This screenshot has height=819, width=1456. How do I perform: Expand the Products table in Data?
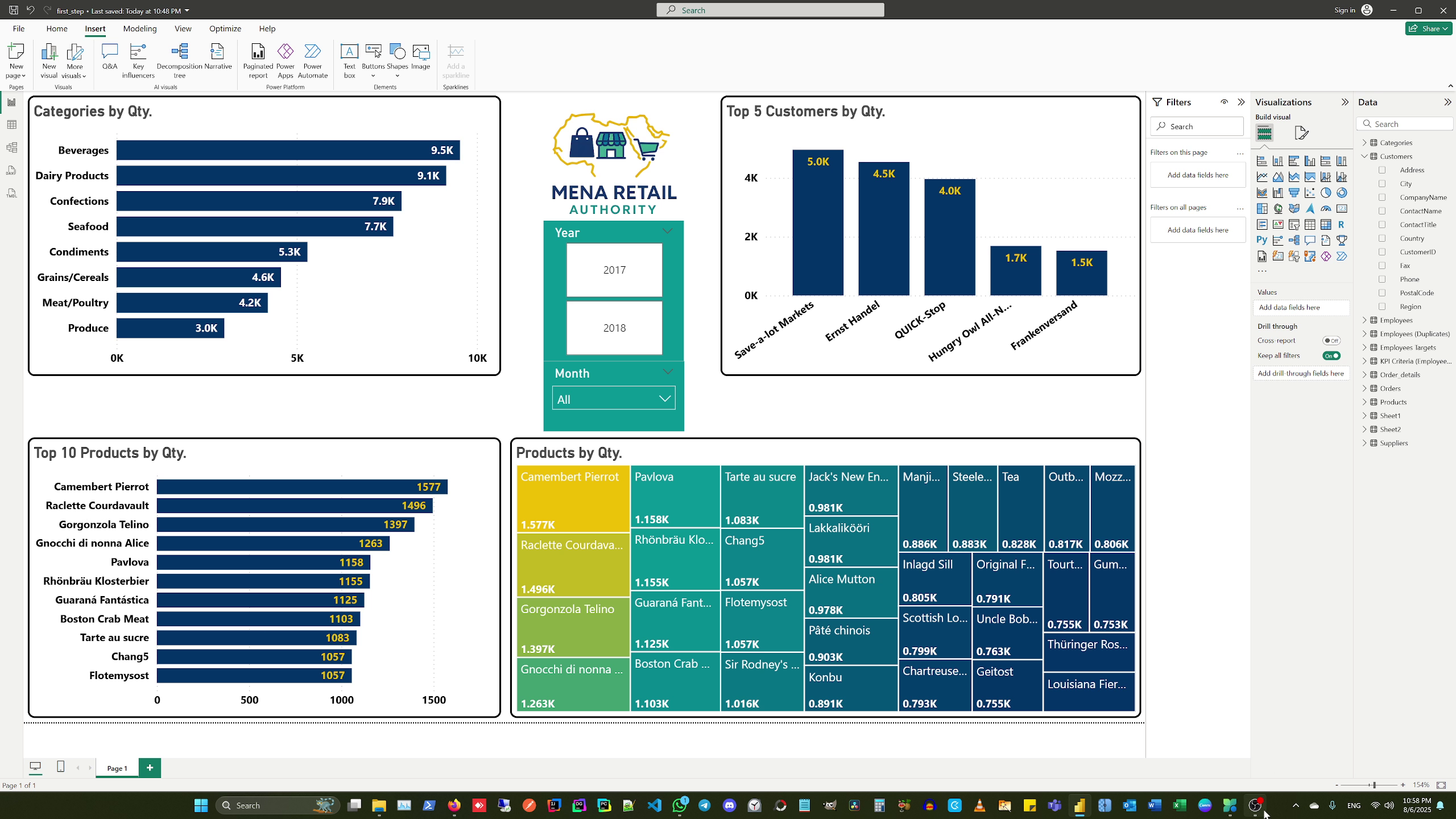point(1364,402)
